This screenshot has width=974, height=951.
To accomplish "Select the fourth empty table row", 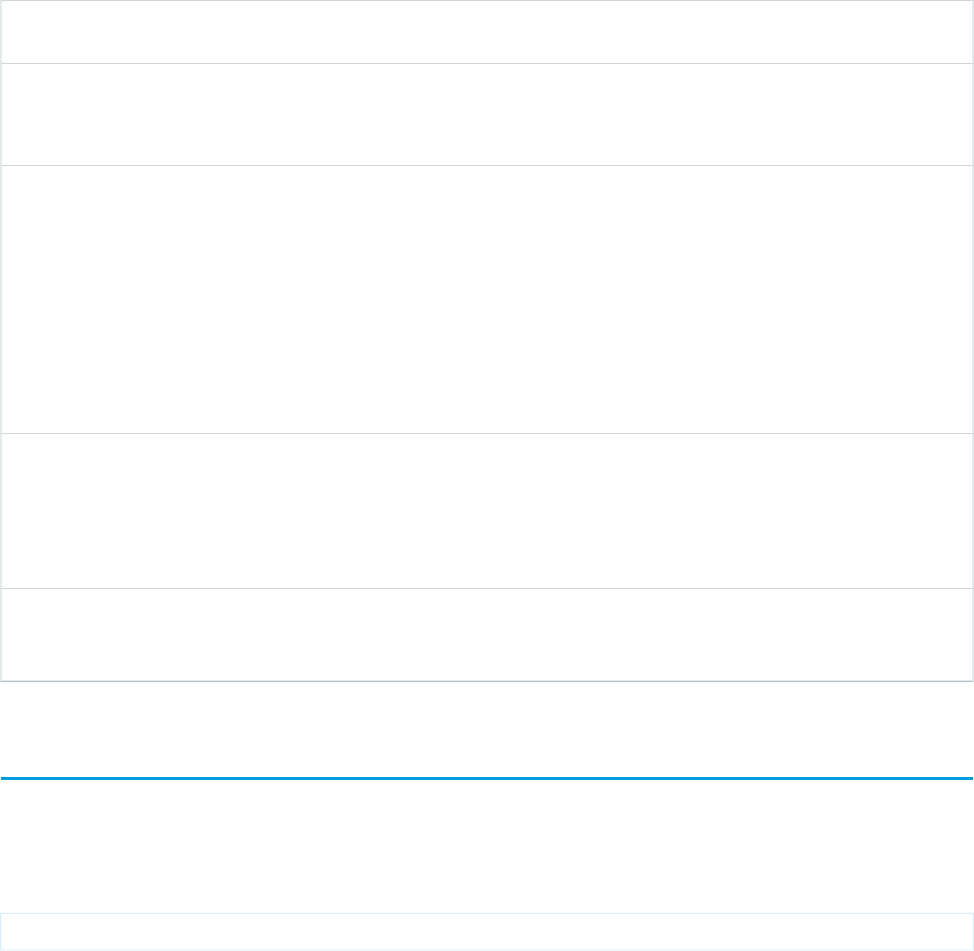I will pos(486,510).
